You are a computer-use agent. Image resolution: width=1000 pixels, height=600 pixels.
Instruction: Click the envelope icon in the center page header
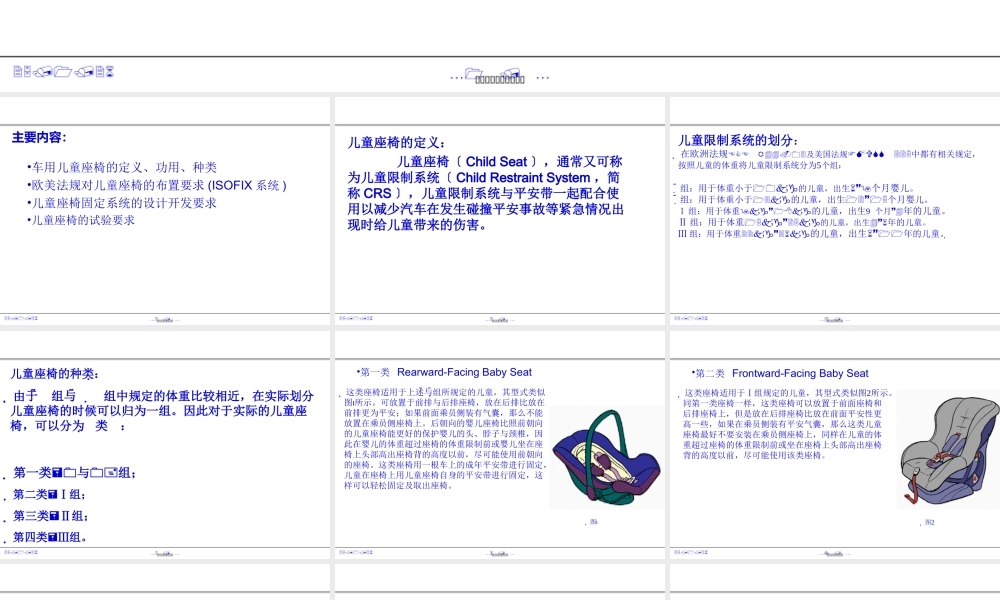point(509,73)
